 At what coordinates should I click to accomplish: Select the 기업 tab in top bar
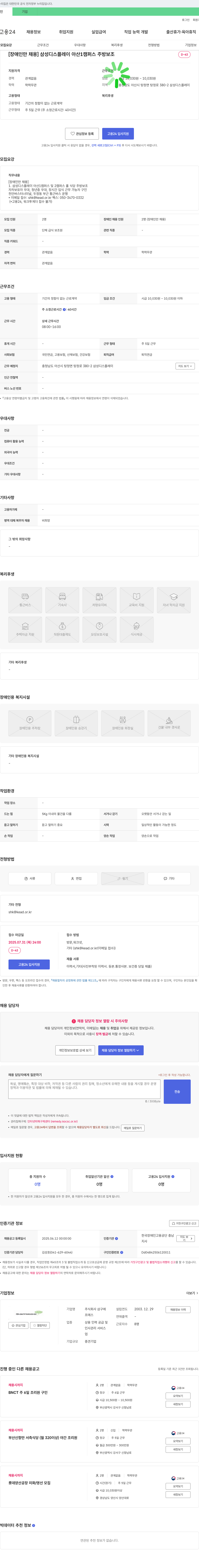tap(25, 12)
